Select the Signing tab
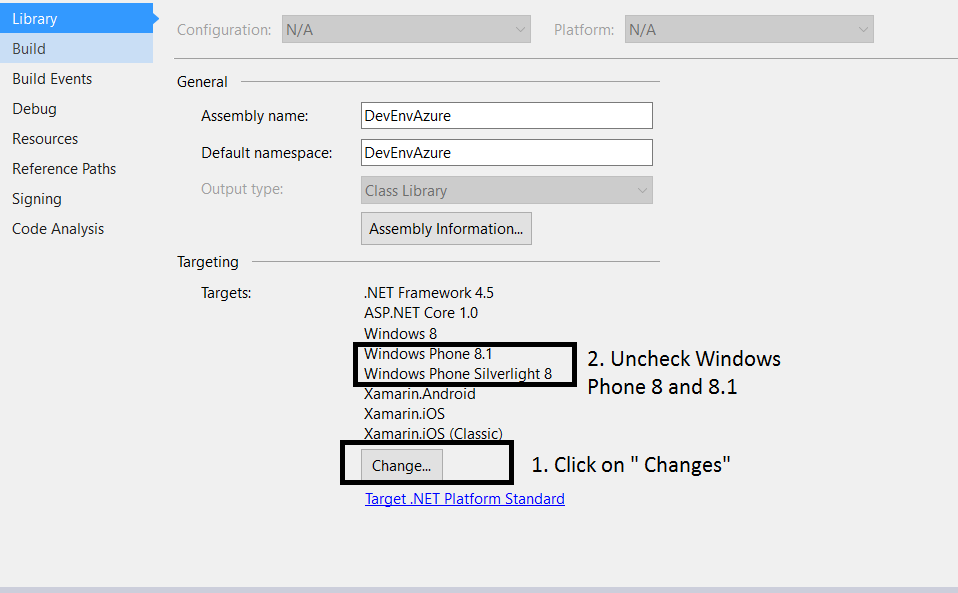Viewport: 958px width, 593px height. (37, 199)
